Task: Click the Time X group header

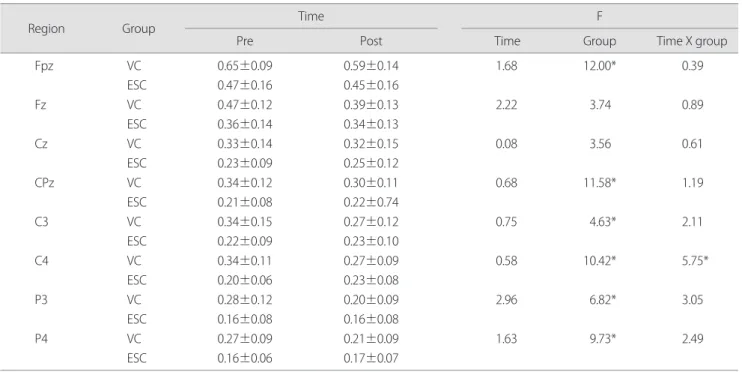Action: click(692, 41)
